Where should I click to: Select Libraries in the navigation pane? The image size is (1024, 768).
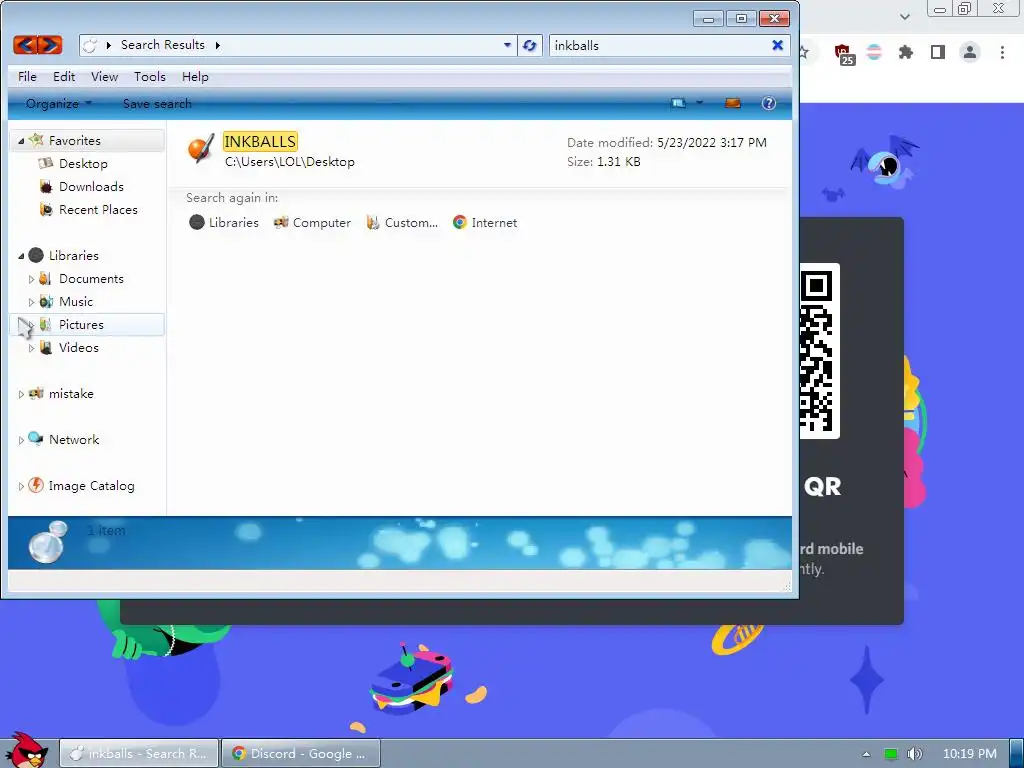tap(73, 255)
